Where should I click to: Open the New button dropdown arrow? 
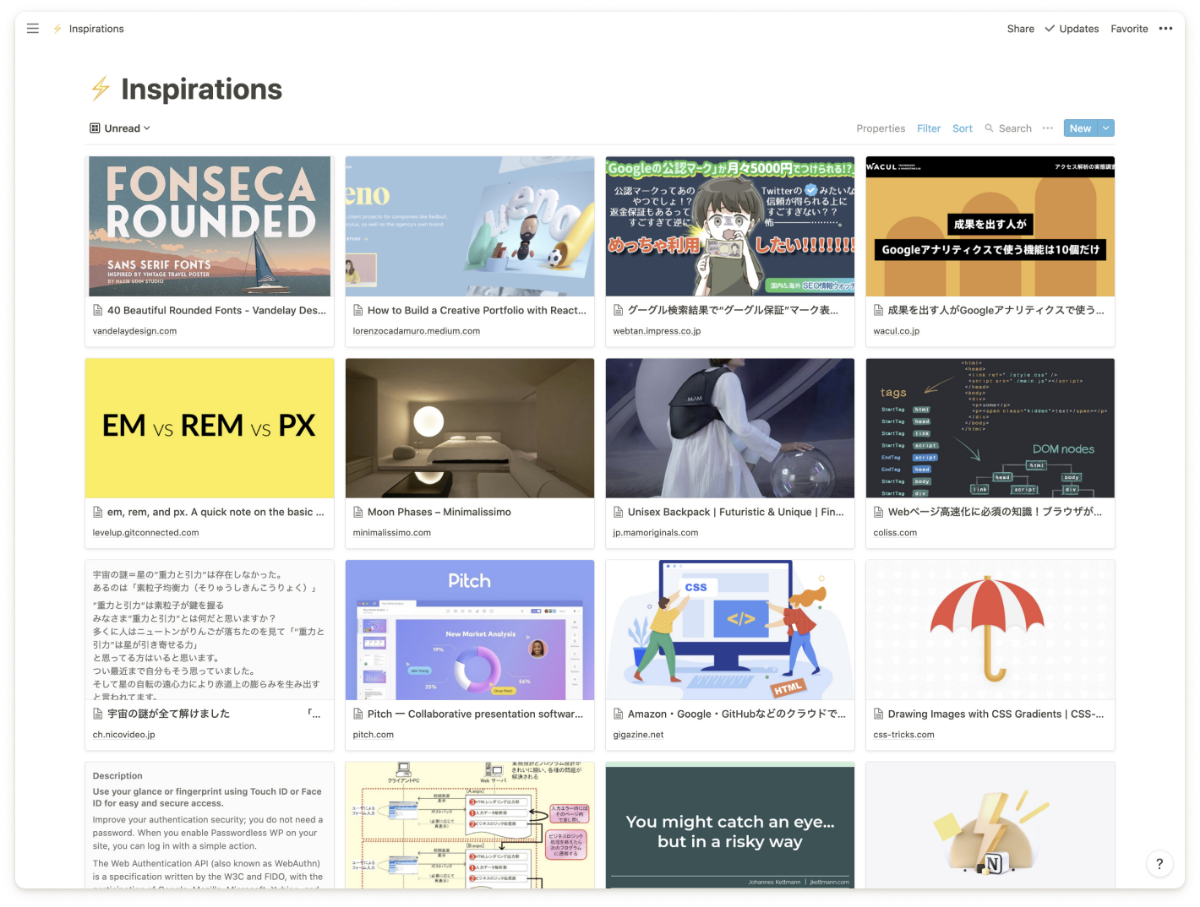click(x=1106, y=128)
